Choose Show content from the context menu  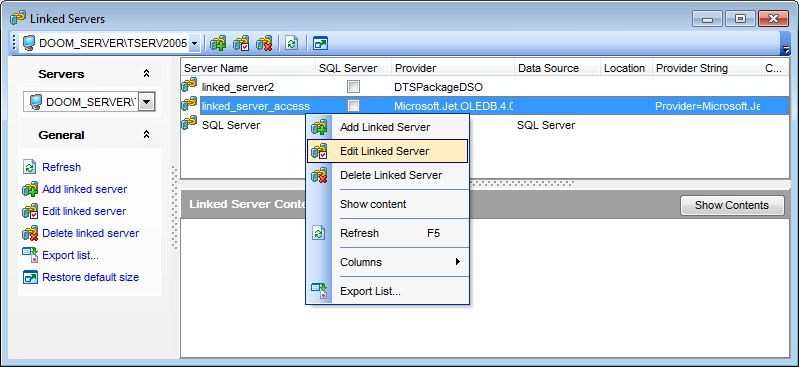click(387, 204)
